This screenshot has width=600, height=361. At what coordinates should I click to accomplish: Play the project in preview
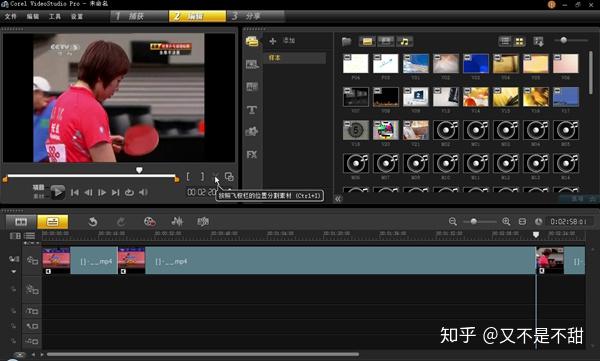point(58,192)
